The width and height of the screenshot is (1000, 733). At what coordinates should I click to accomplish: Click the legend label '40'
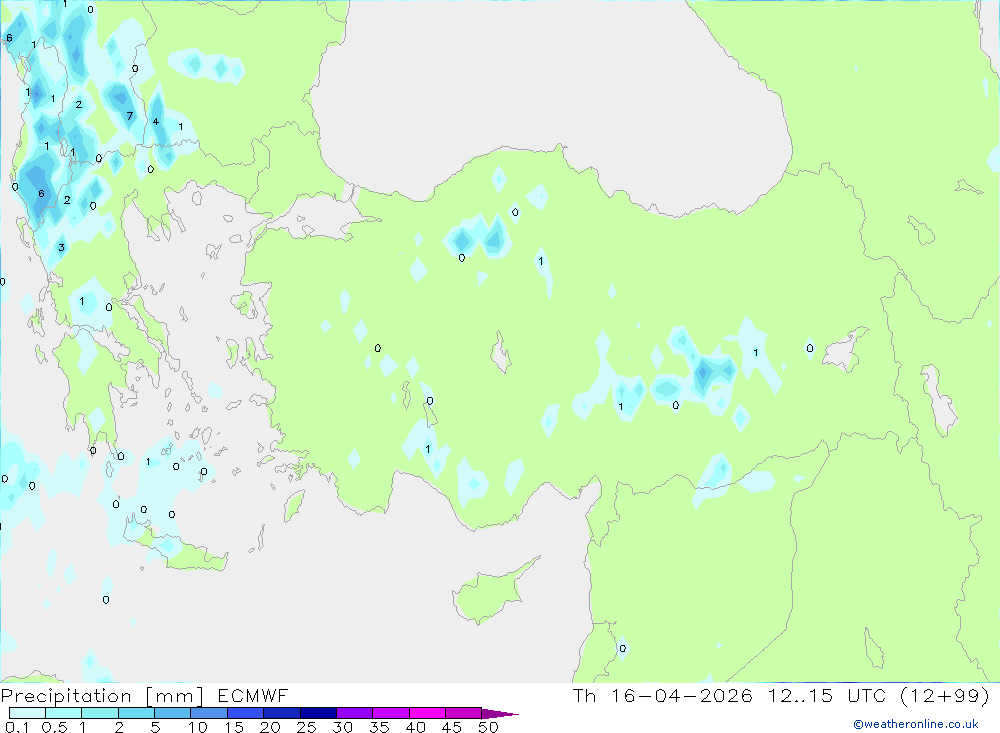point(416,727)
